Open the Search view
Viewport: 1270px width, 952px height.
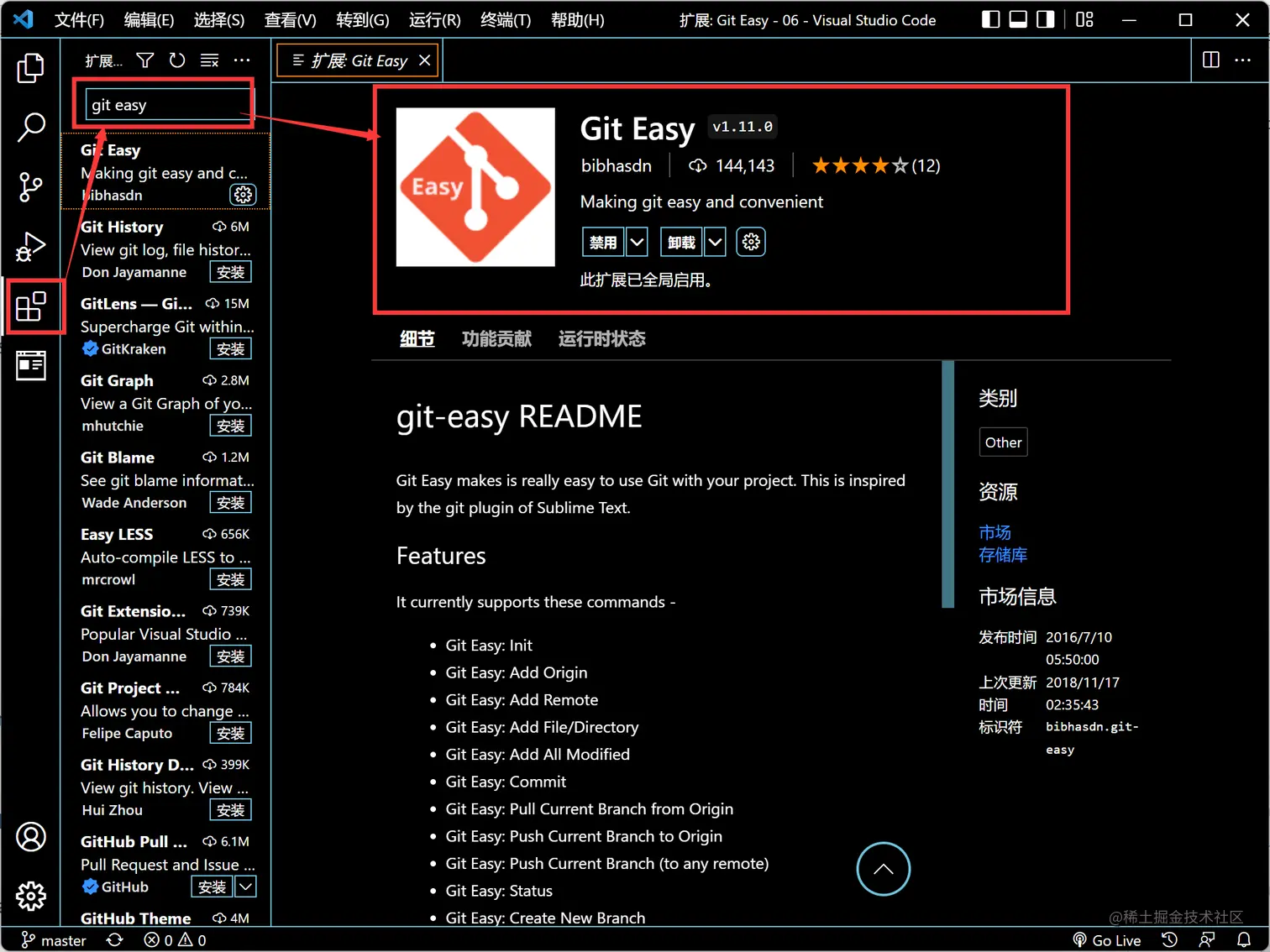31,128
